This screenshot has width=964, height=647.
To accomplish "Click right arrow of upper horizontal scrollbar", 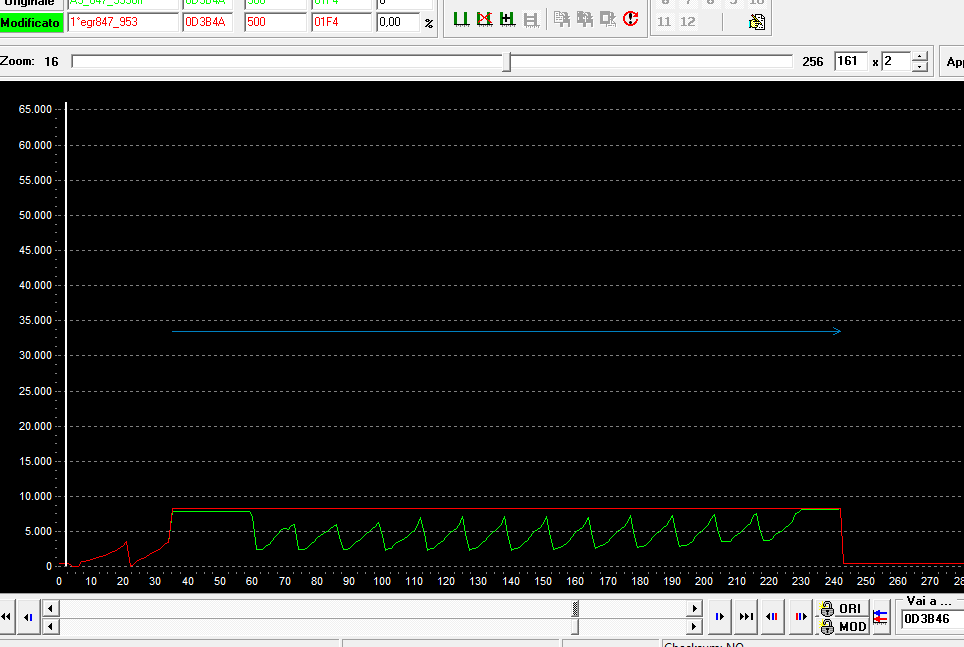I will 694,609.
